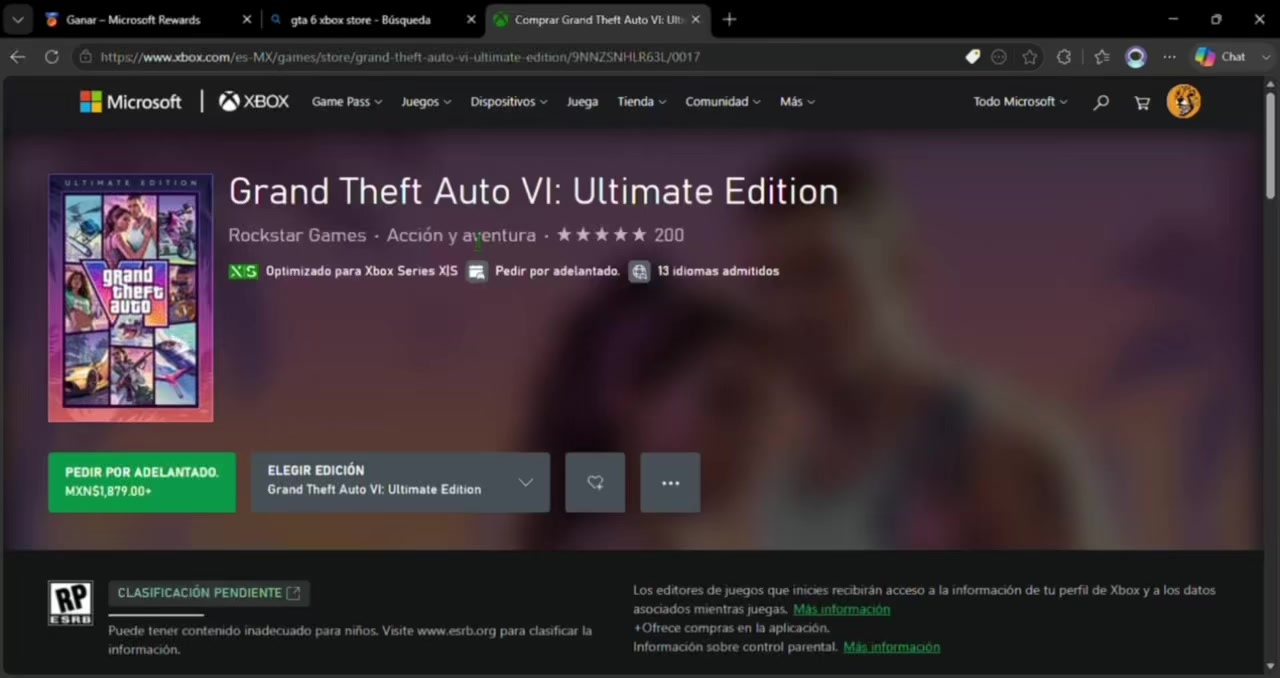Expand the arrow beside Copilot Chat
This screenshot has width=1280, height=678.
coord(1265,57)
